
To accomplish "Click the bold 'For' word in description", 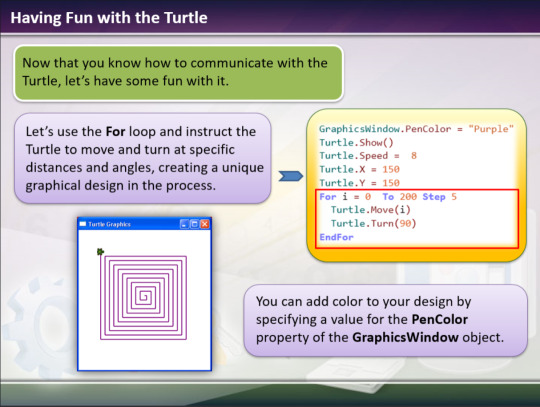I will click(x=115, y=132).
